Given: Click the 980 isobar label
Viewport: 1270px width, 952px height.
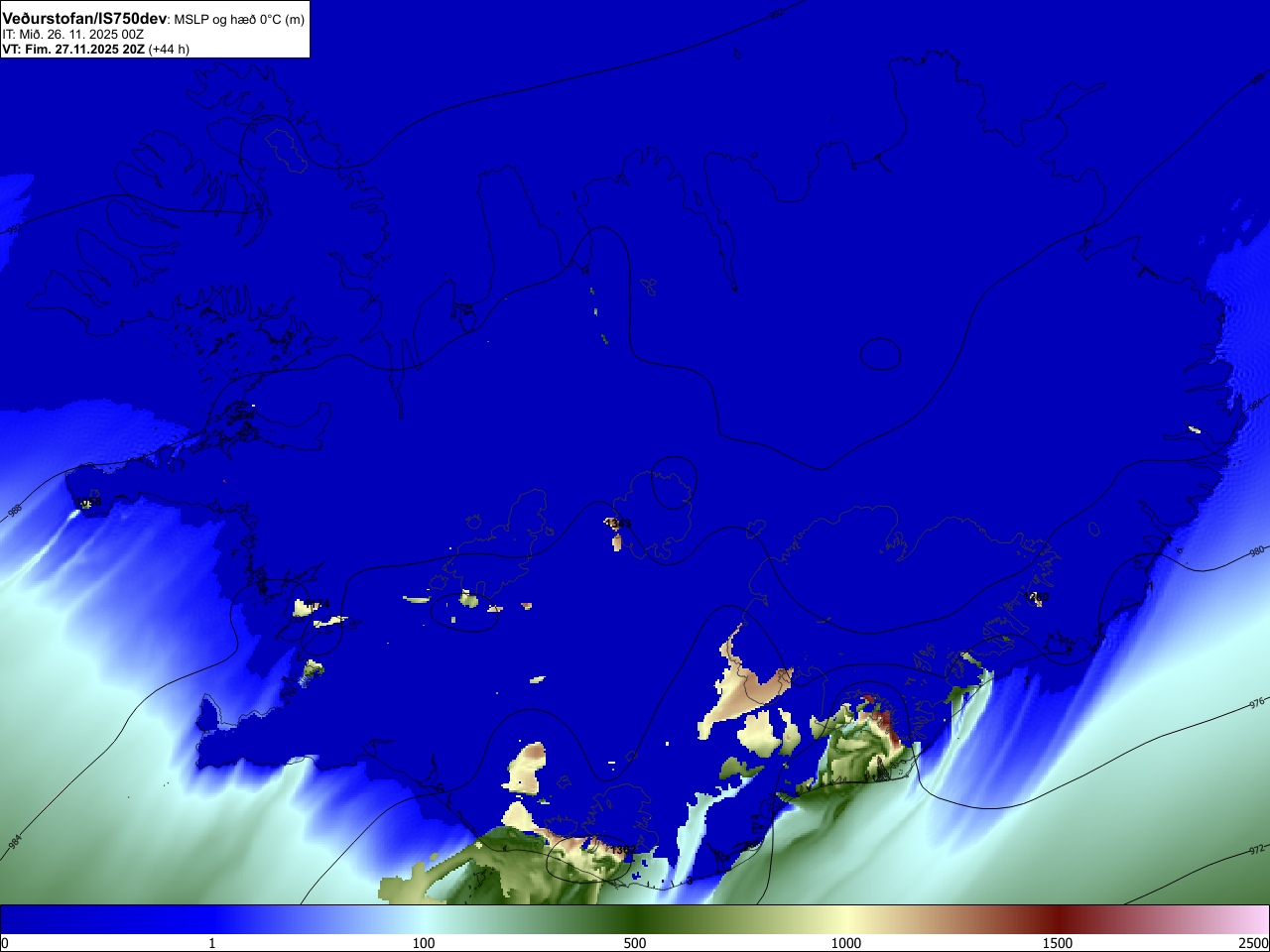Looking at the screenshot, I should coord(1256,551).
